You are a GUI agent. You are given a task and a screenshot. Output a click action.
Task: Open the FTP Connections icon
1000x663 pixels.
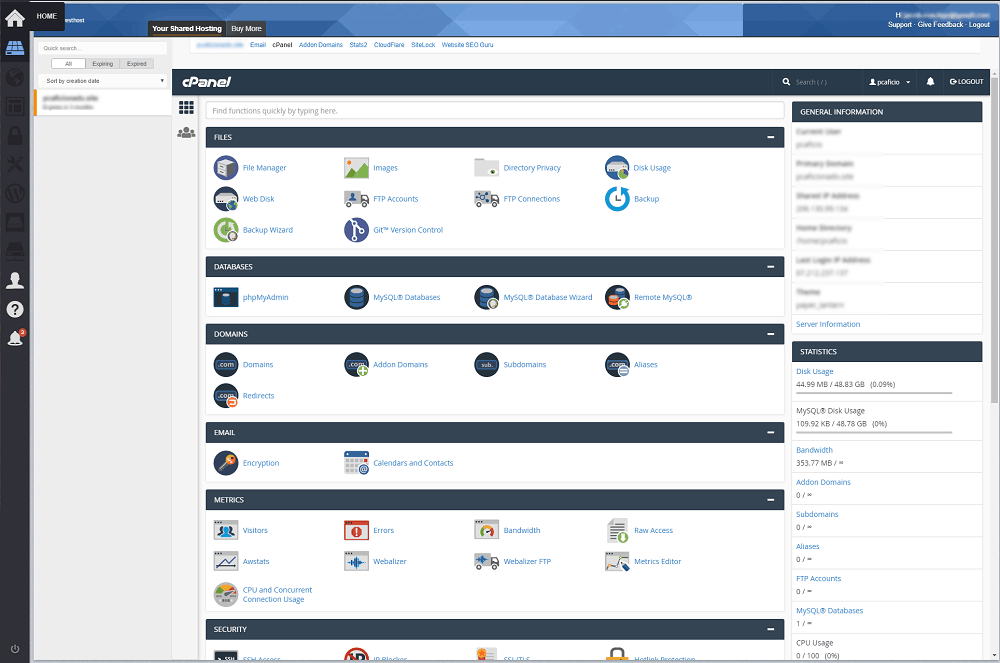point(487,199)
